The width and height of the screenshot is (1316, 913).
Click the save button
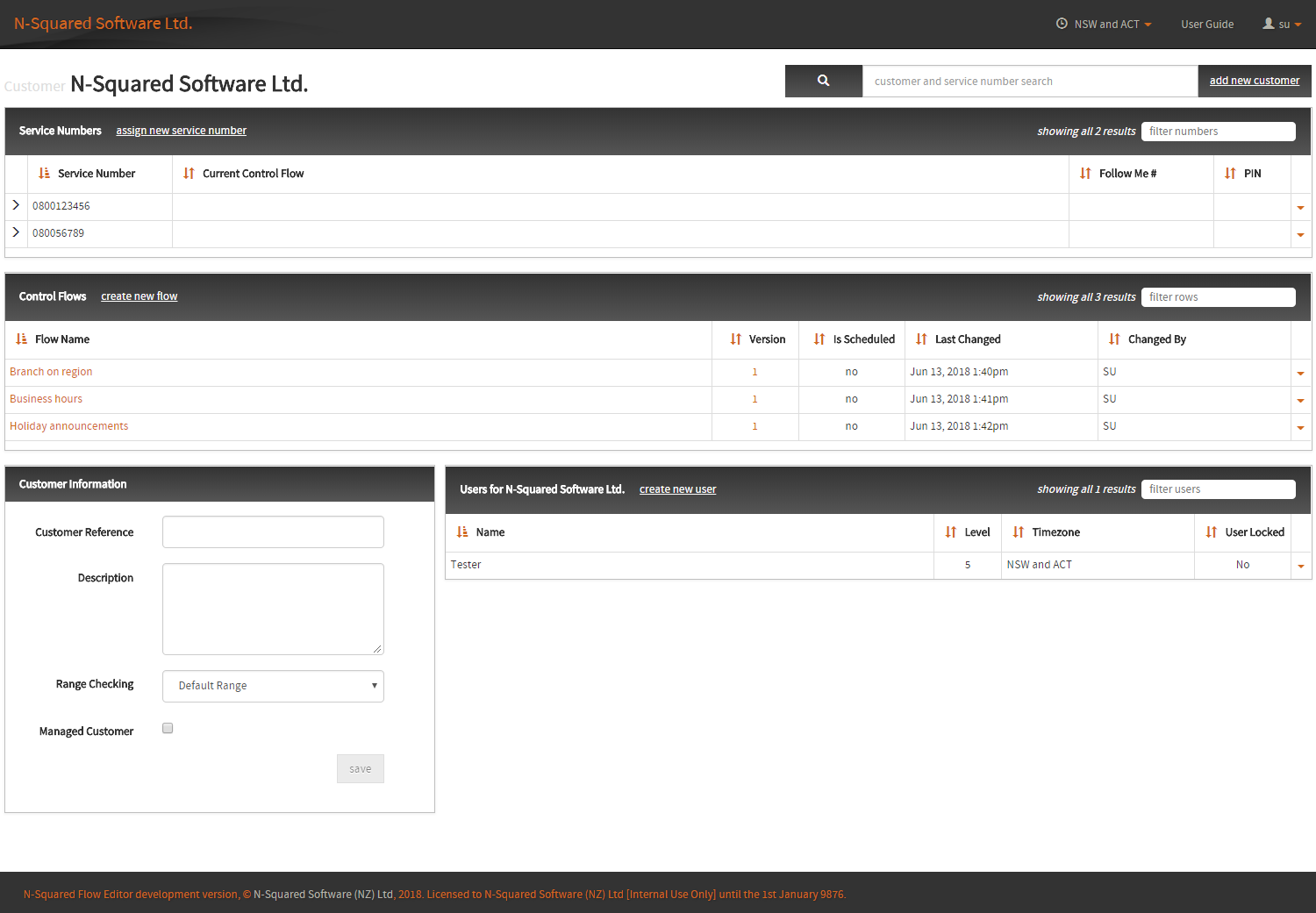pos(361,769)
